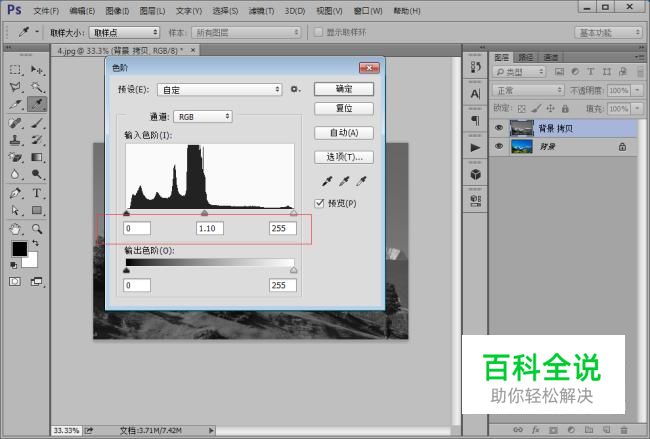Toggle lock transparent pixels
Viewport: 650px width, 439px height.
point(521,109)
